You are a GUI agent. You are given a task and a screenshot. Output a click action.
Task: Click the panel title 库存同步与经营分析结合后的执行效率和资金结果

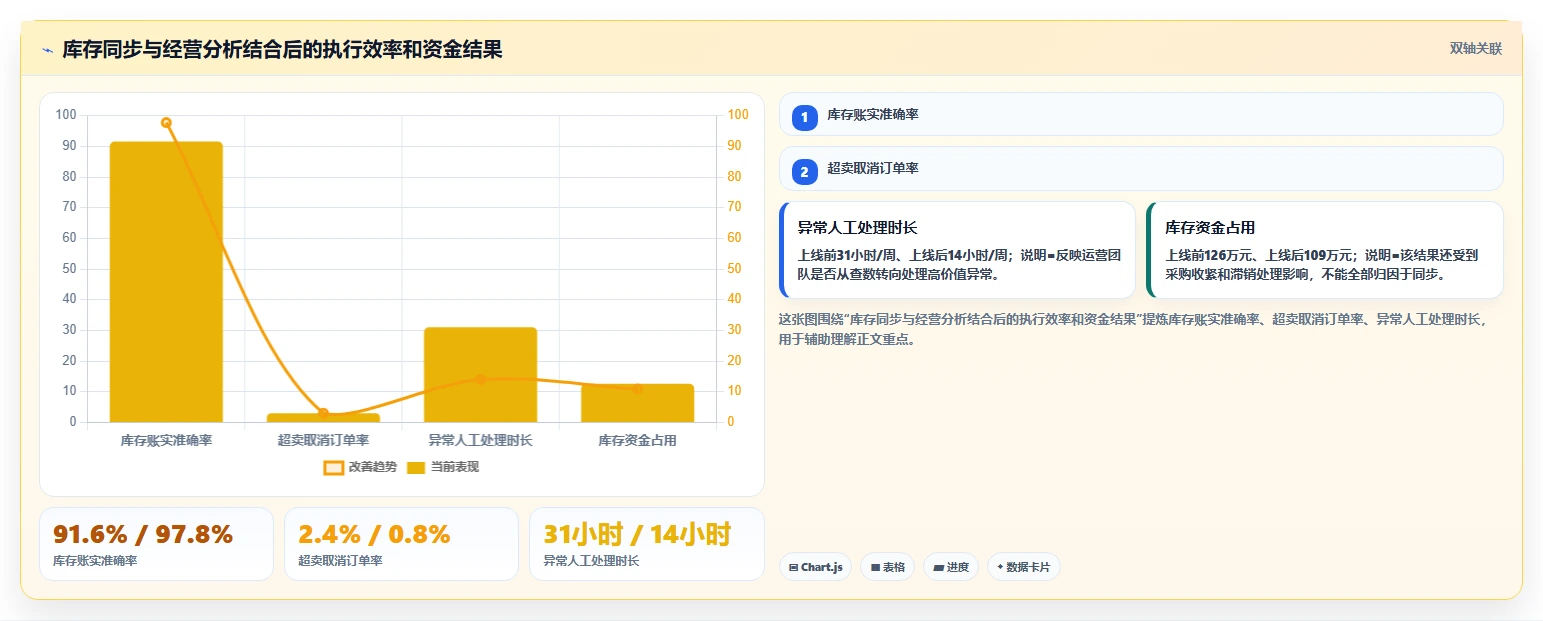[282, 50]
